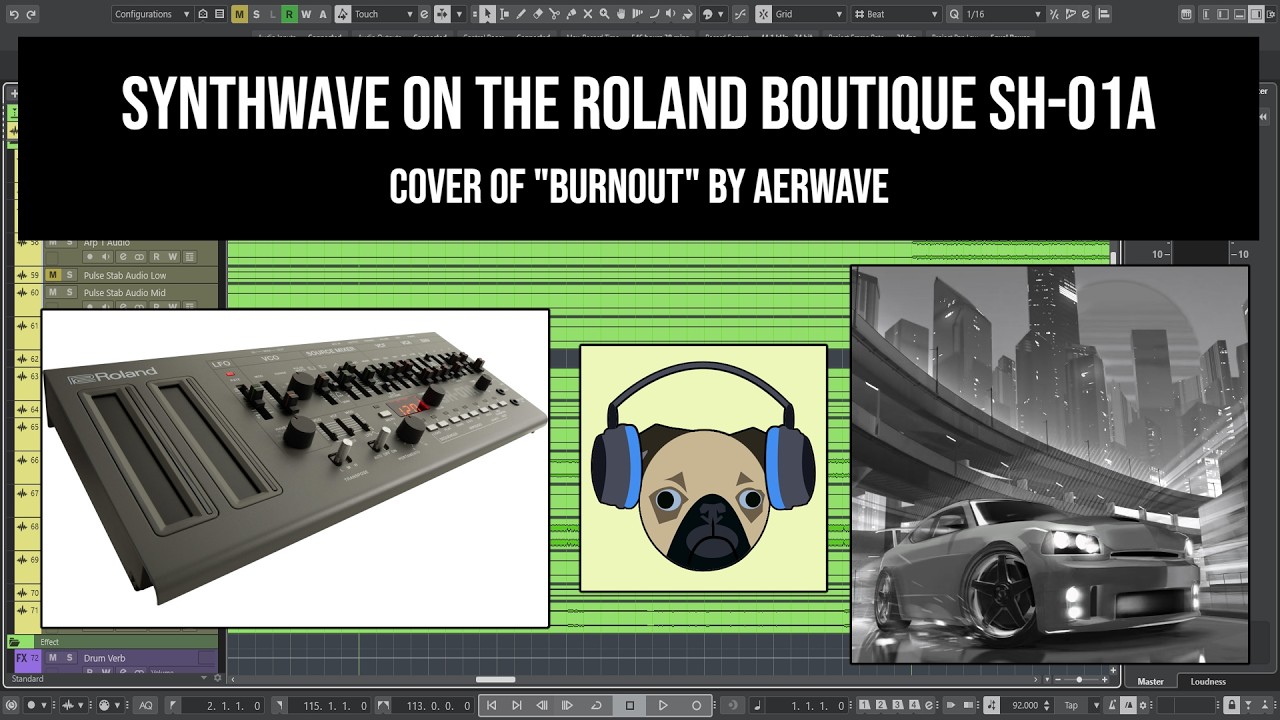Mute the Pulse Stab Audio Mid track

coord(53,293)
